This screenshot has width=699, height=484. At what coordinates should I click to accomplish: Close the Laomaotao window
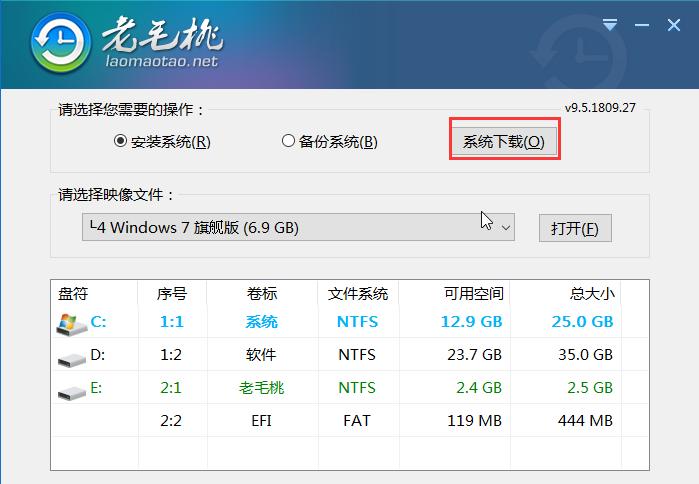(674, 25)
